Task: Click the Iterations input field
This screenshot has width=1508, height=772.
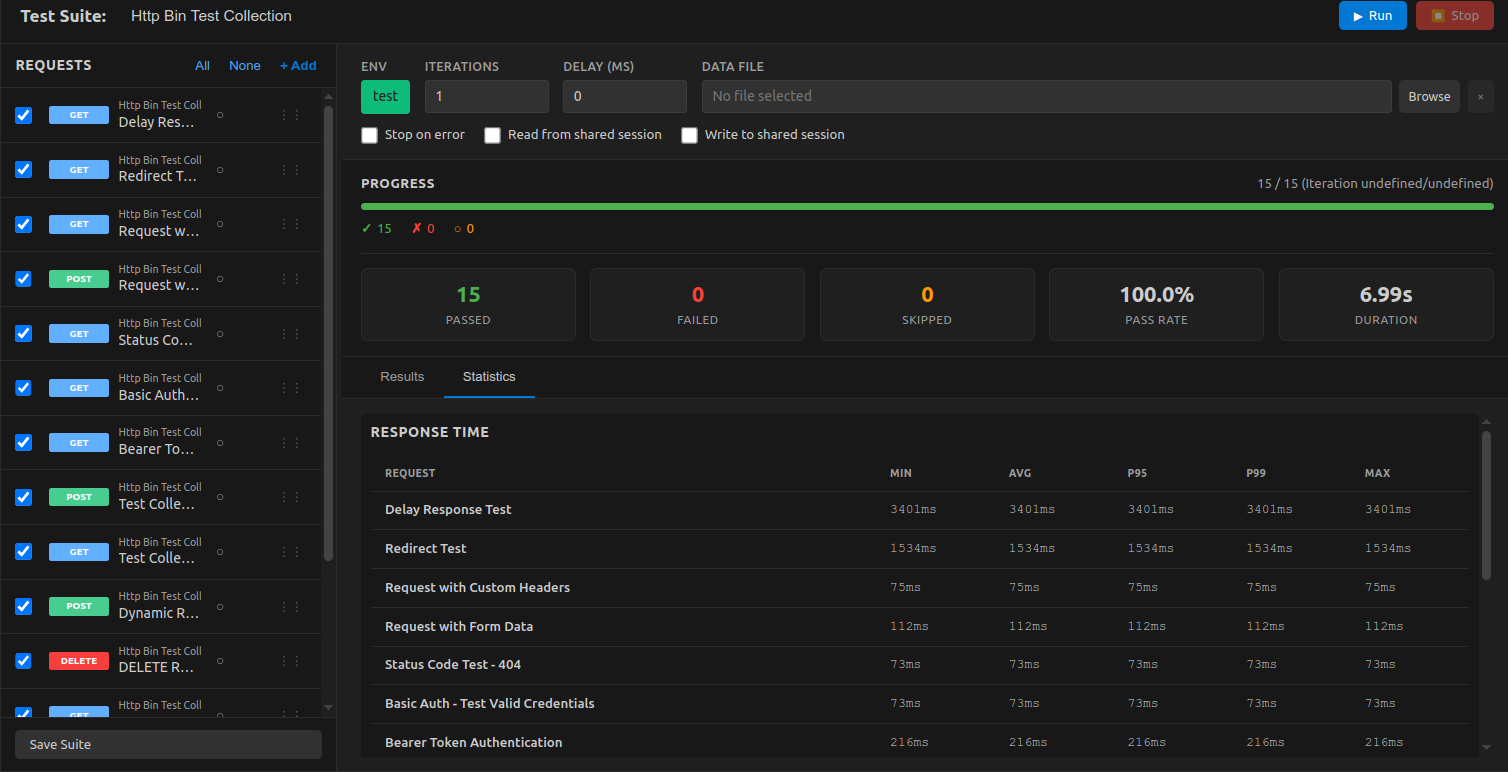Action: coord(487,96)
